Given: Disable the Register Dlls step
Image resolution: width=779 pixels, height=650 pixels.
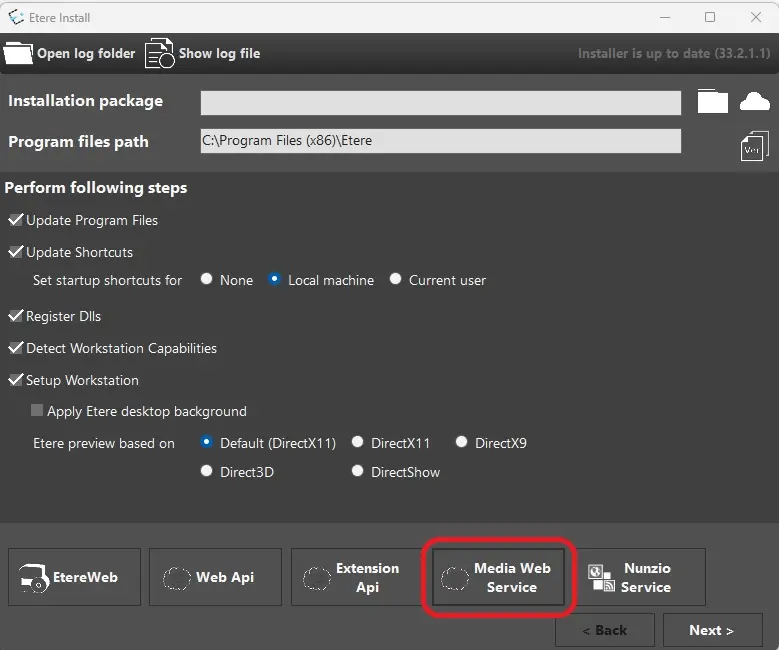Looking at the screenshot, I should pyautogui.click(x=16, y=316).
